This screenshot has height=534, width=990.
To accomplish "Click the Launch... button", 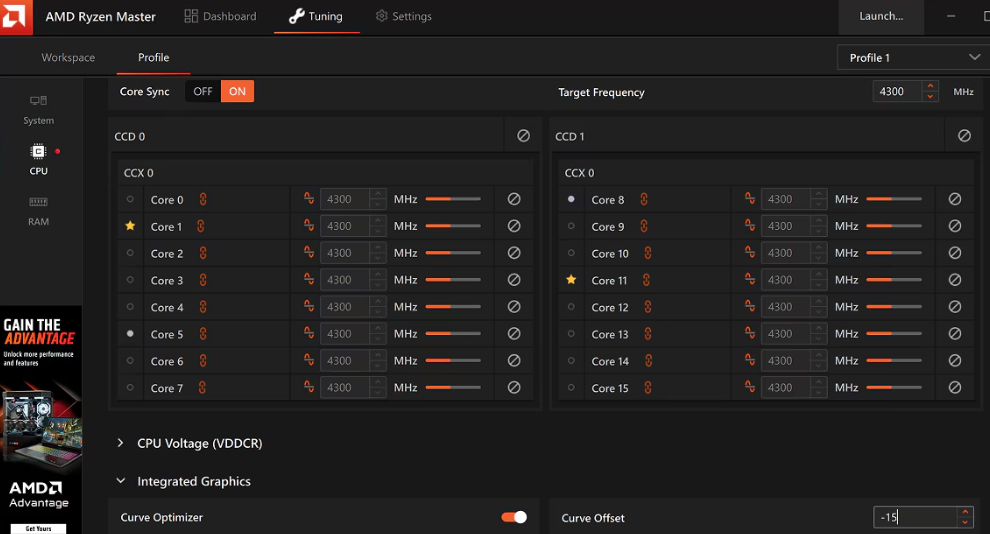I will (881, 16).
